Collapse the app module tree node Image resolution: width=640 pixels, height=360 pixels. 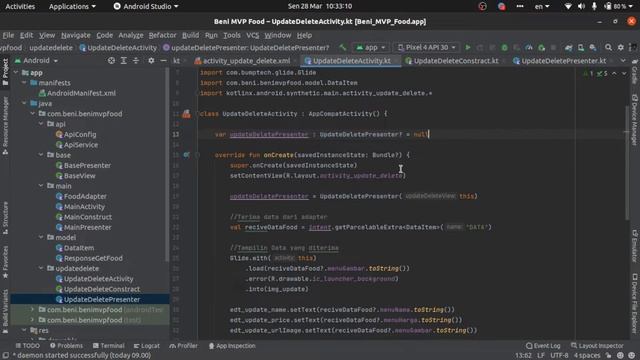[16, 73]
